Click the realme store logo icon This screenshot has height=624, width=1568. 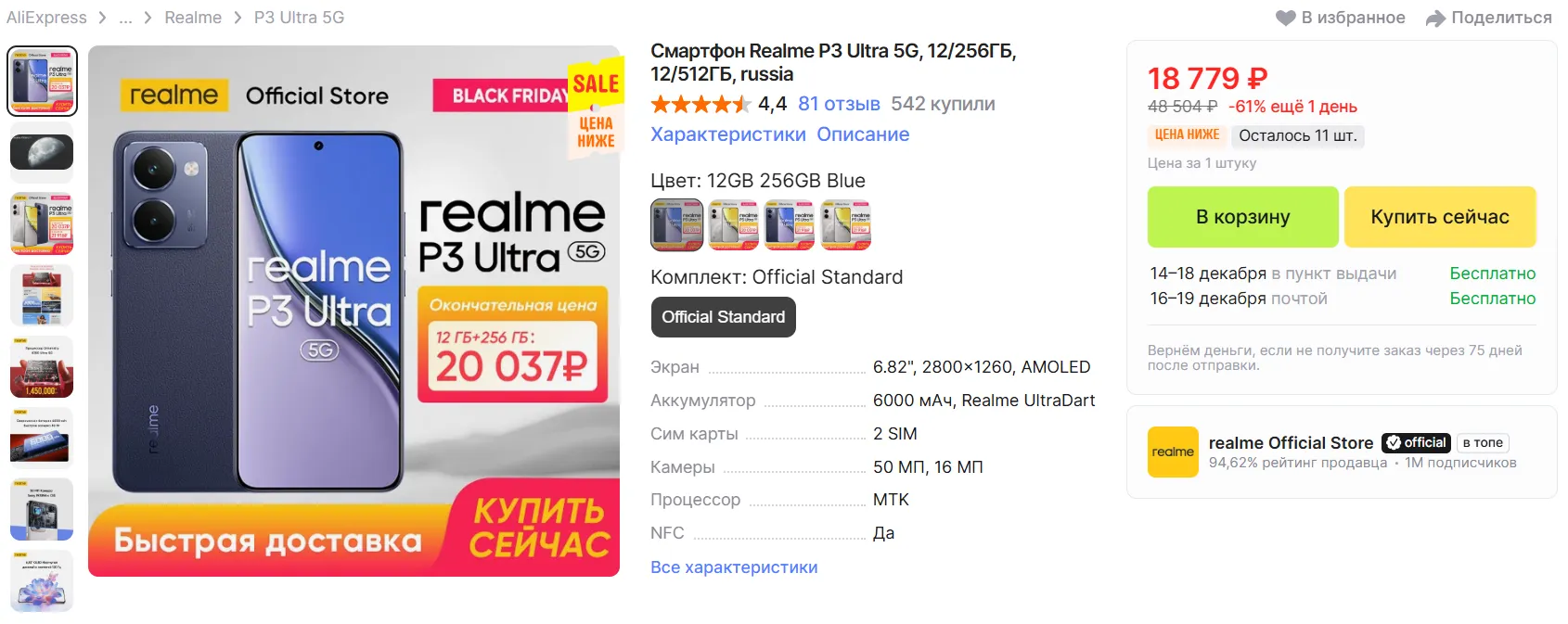pyautogui.click(x=1173, y=452)
